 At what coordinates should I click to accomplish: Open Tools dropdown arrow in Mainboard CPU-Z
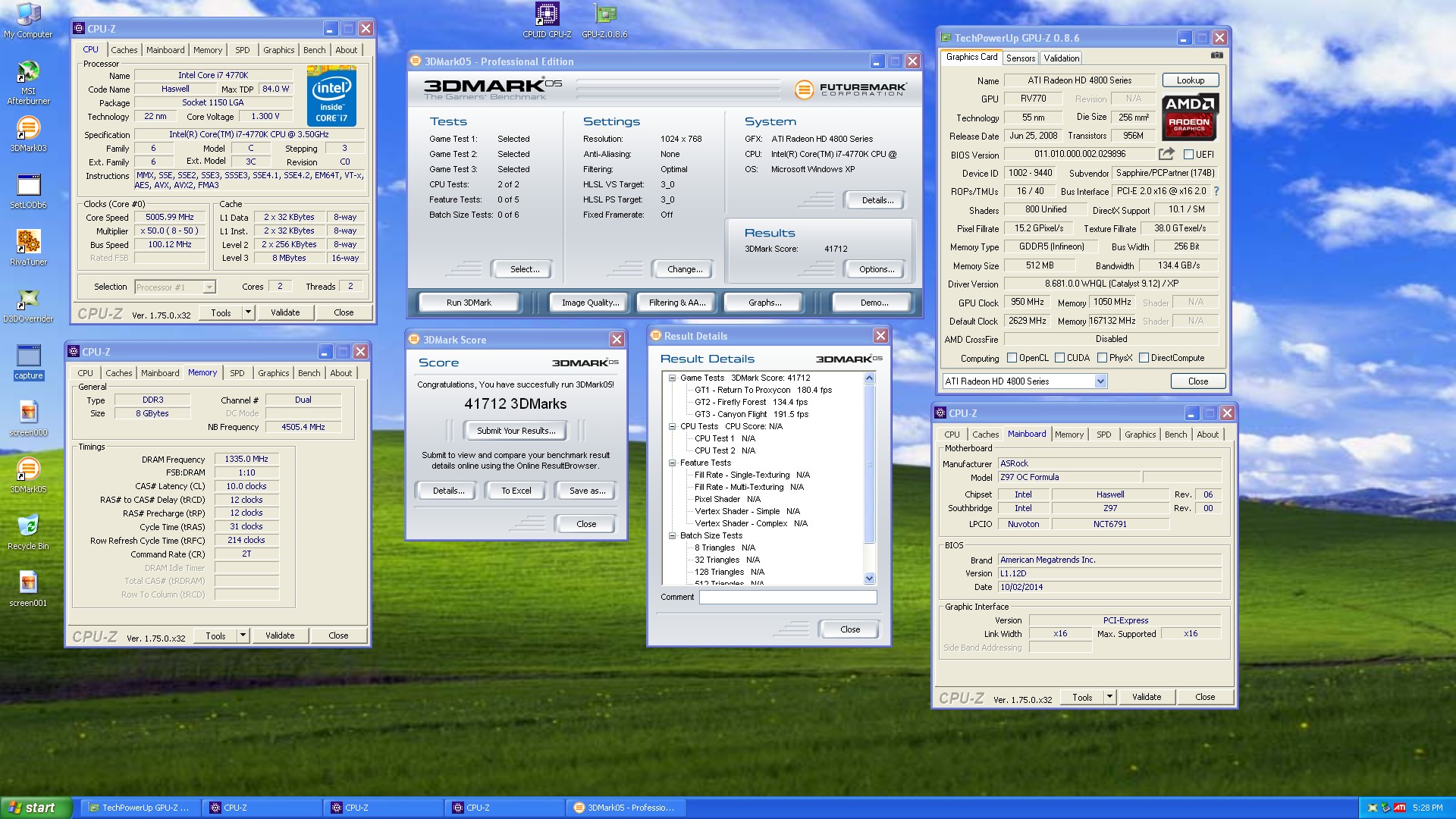1109,697
